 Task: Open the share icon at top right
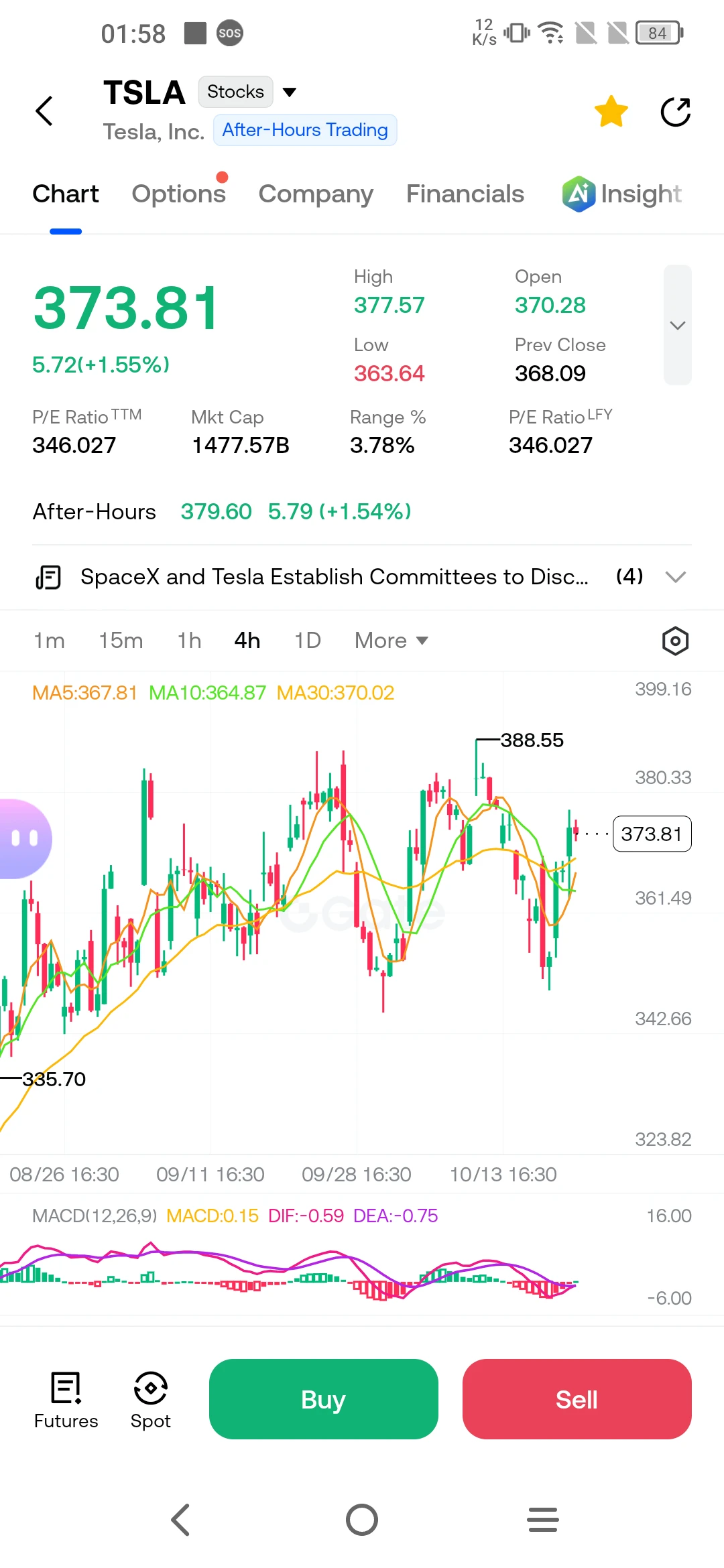click(676, 111)
